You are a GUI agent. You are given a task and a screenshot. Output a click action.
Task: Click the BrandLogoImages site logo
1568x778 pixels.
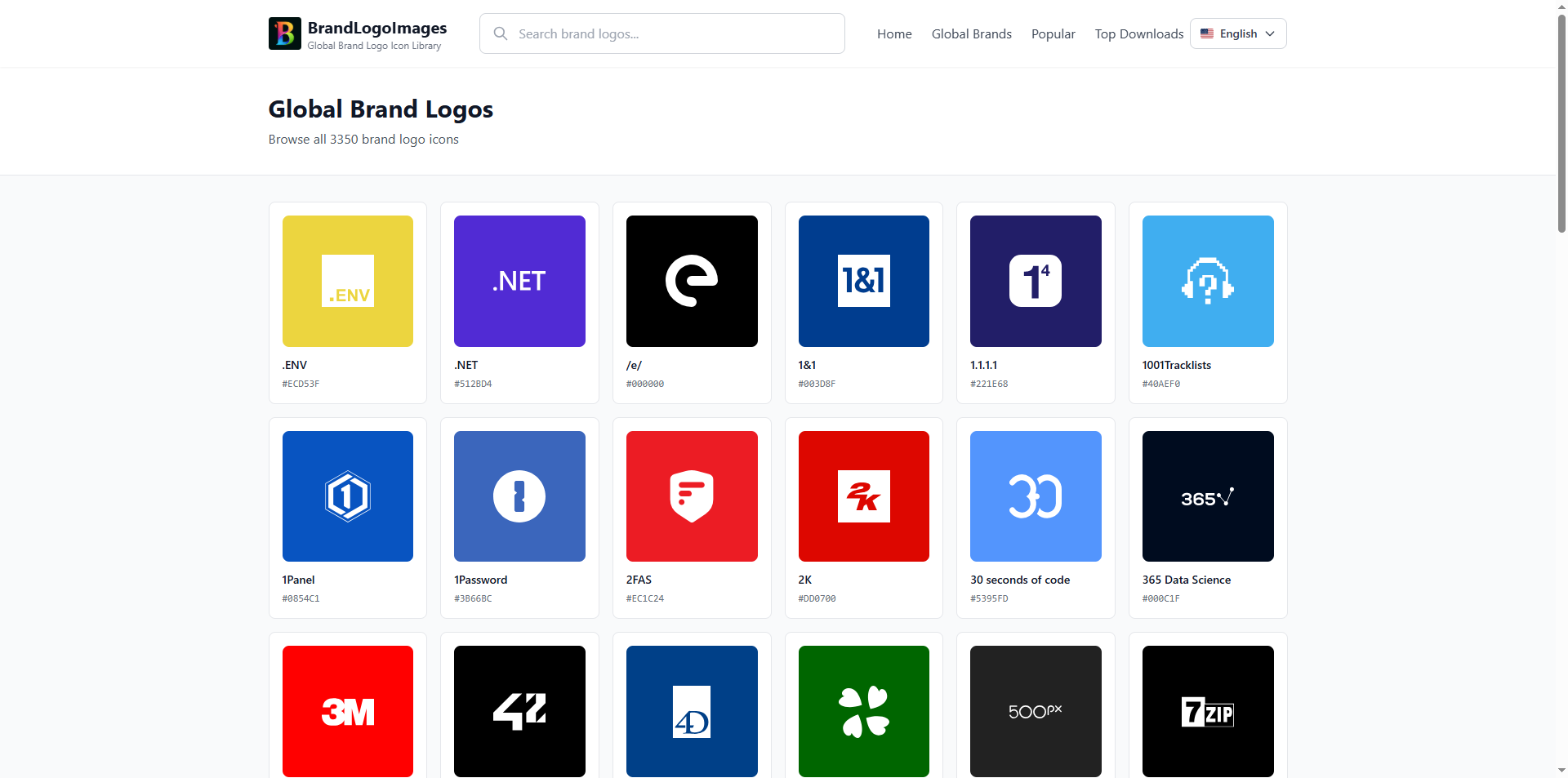(x=357, y=33)
